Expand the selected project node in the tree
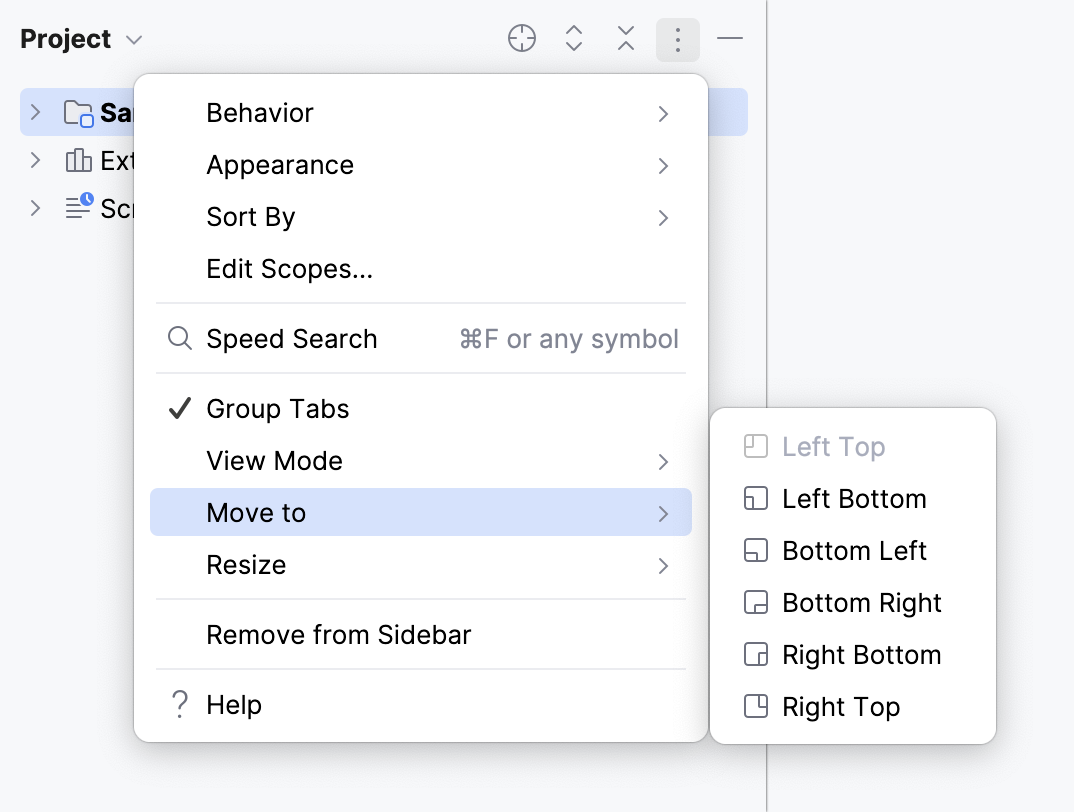 pos(36,112)
